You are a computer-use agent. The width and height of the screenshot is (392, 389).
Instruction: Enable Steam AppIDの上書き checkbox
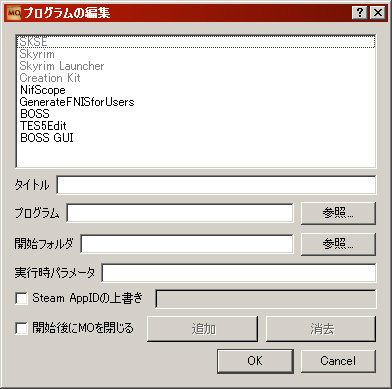tap(22, 298)
